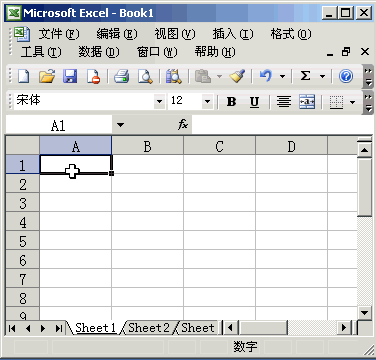Select column B header
Viewport: 376px width, 360px height.
147,146
